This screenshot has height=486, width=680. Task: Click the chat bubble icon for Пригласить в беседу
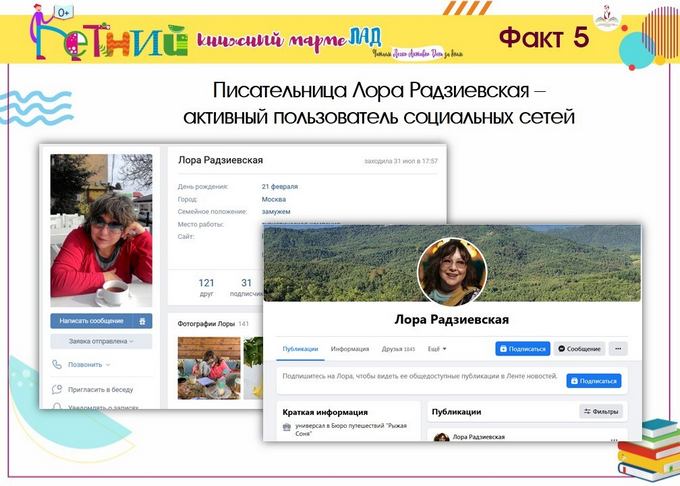point(57,389)
